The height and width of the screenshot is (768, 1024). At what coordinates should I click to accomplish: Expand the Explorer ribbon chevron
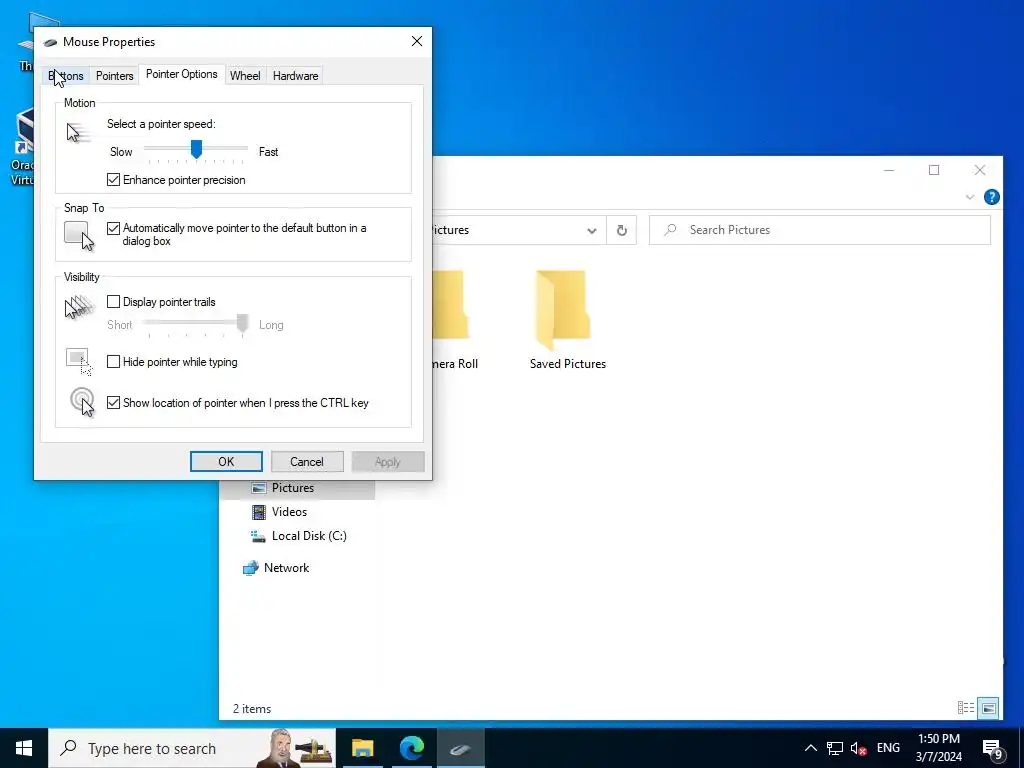tap(970, 197)
